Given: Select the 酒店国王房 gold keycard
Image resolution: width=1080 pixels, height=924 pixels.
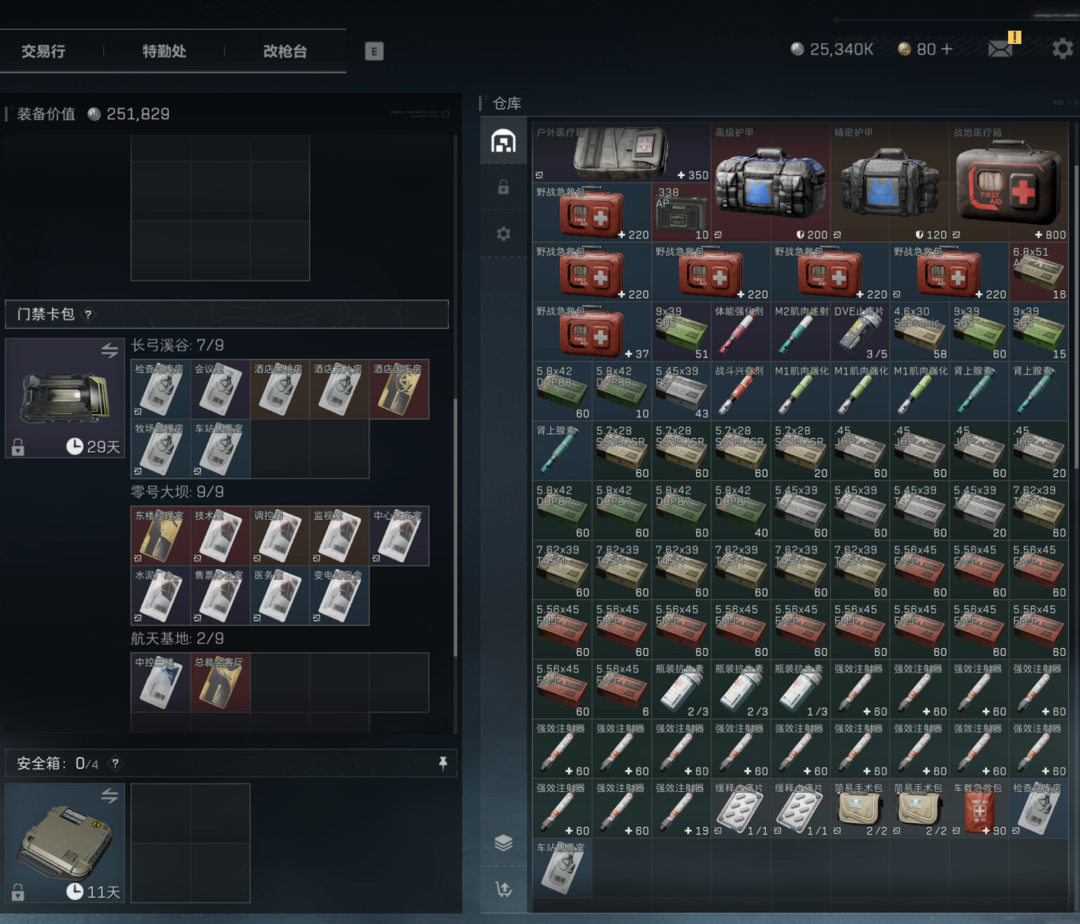Looking at the screenshot, I should [x=399, y=389].
